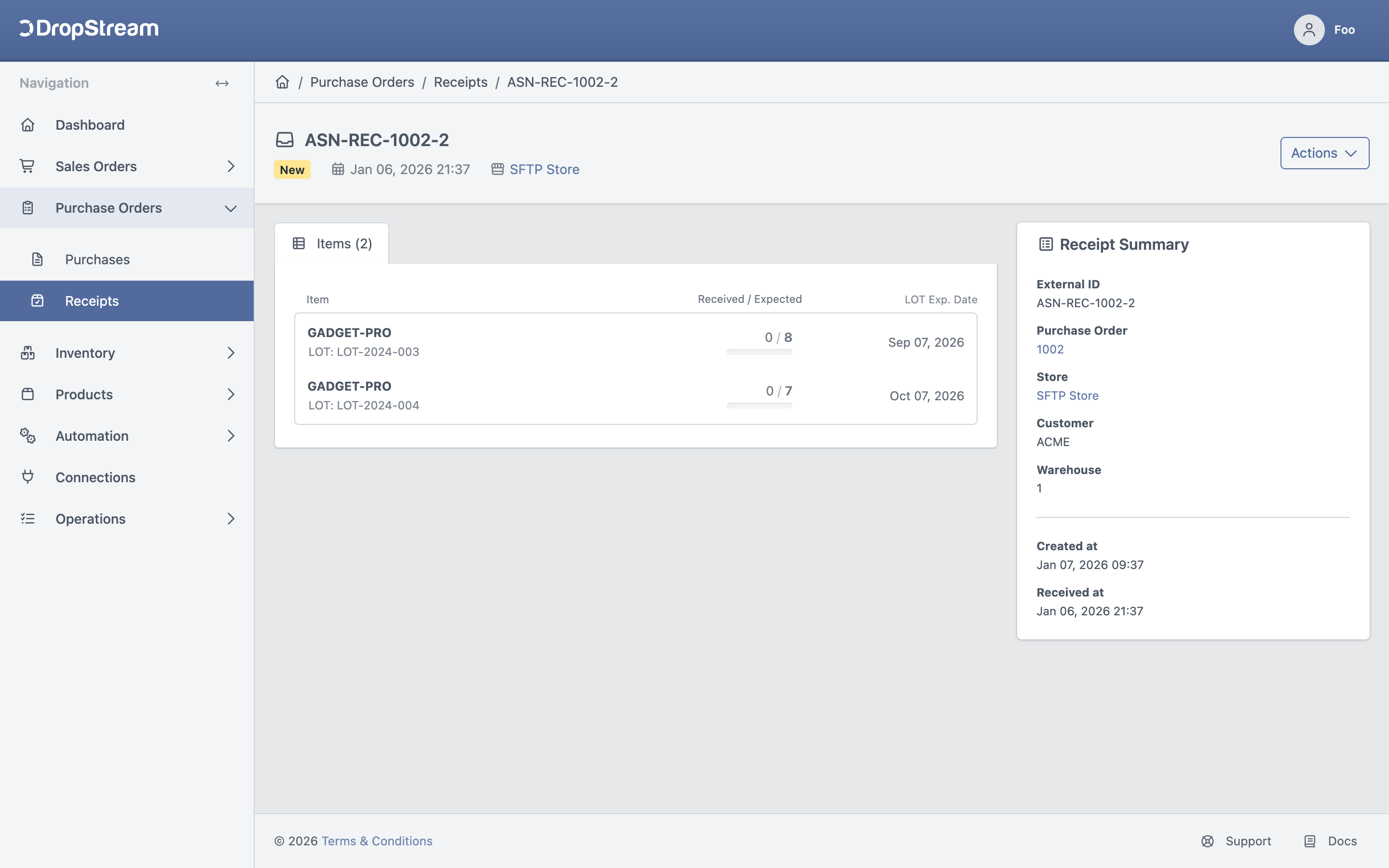Expand the Automation chevron

pyautogui.click(x=231, y=436)
